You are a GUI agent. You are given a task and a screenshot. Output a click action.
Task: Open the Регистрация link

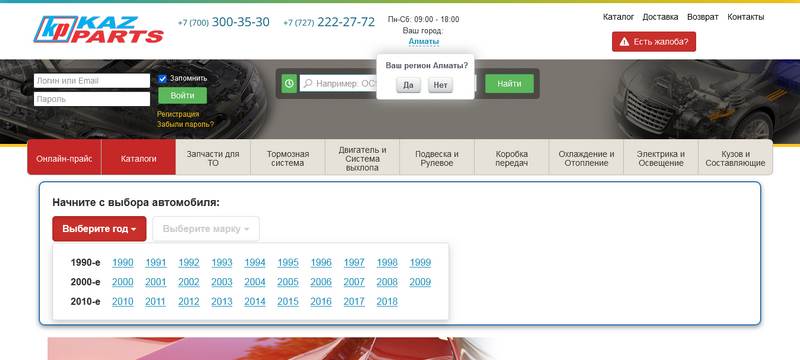pyautogui.click(x=178, y=114)
